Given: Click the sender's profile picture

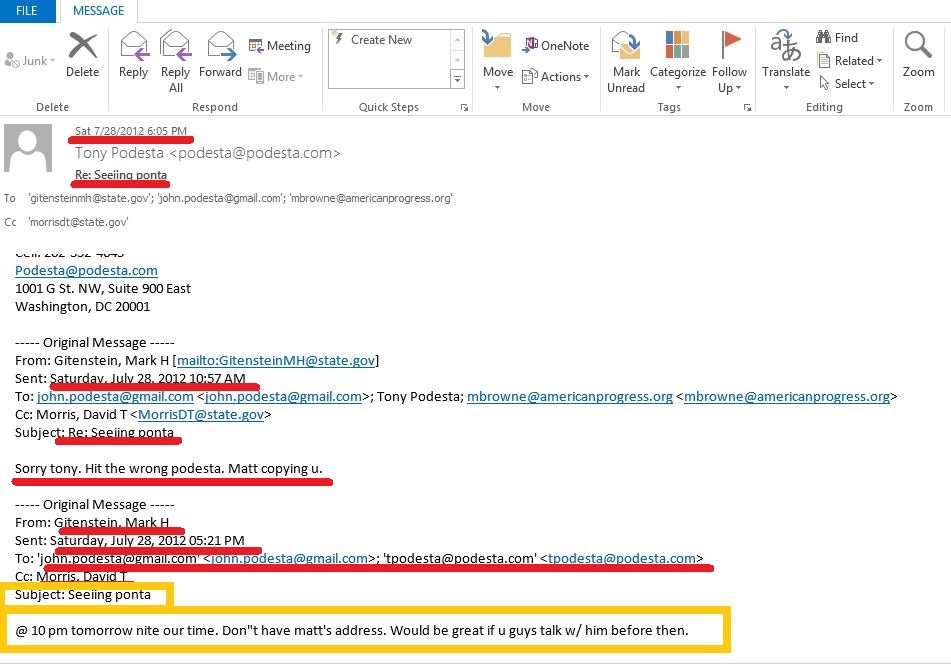Looking at the screenshot, I should tap(28, 148).
